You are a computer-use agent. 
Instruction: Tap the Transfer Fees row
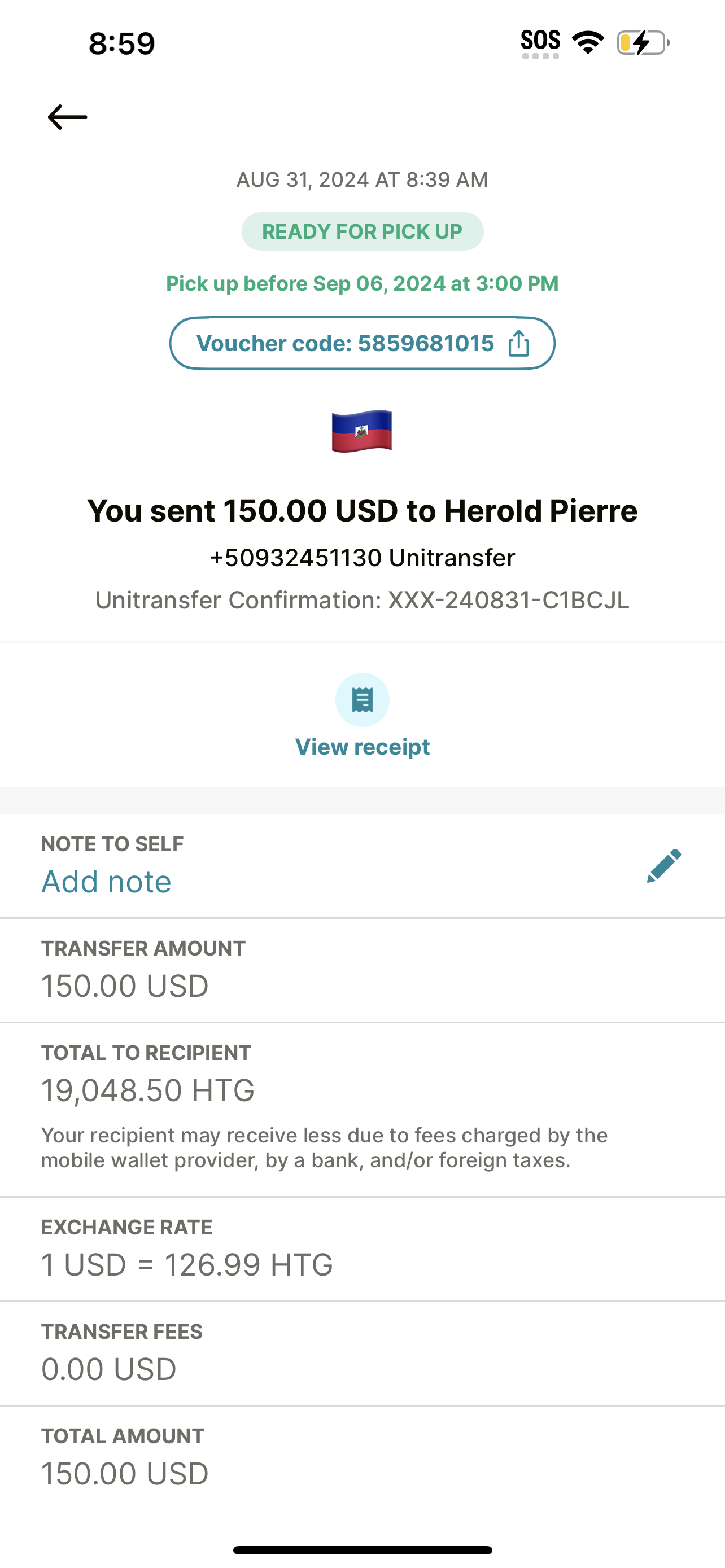[x=362, y=1354]
